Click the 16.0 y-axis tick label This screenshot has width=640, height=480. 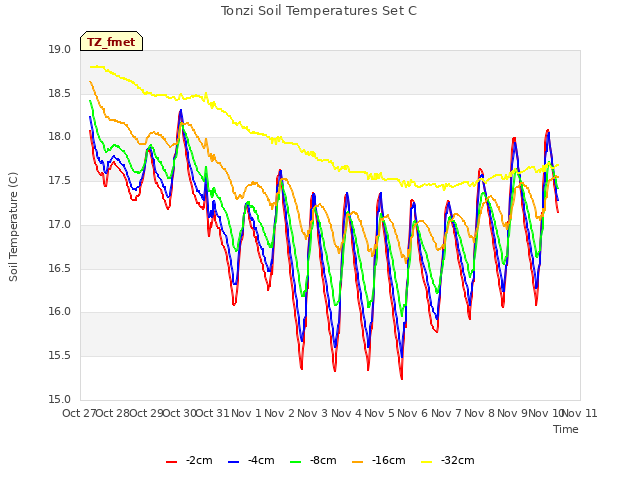[x=60, y=312]
